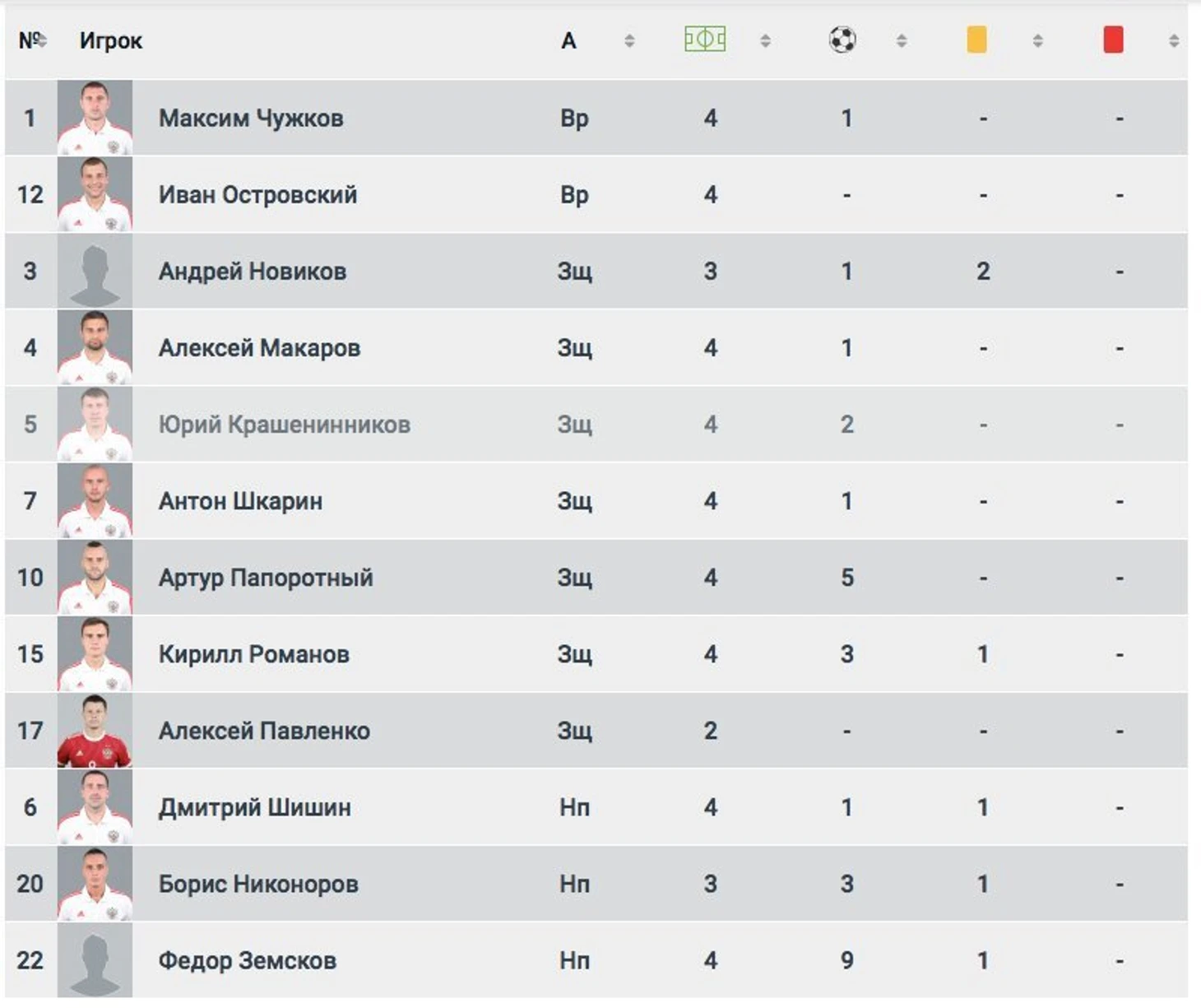Click Алексей Павленко's red-shirt photo
Screen dimensions: 1201x1008
click(x=95, y=731)
